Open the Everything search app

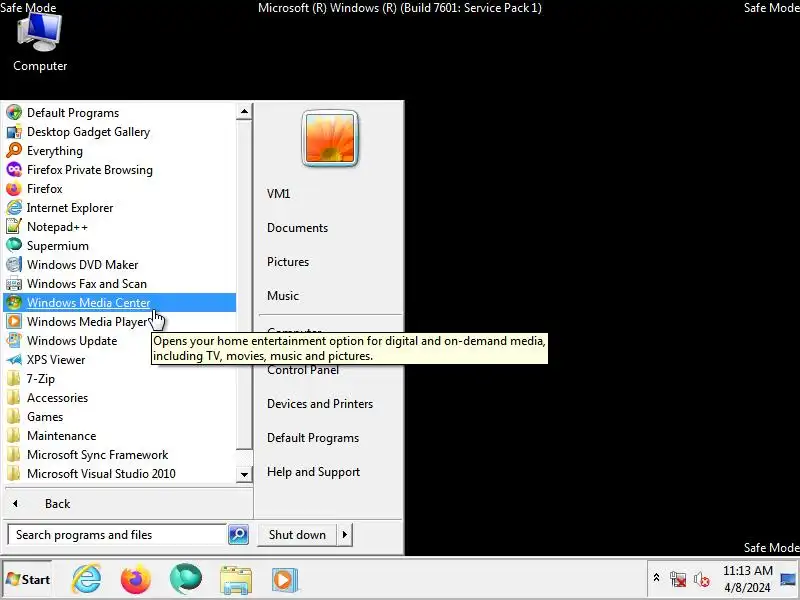point(119,151)
